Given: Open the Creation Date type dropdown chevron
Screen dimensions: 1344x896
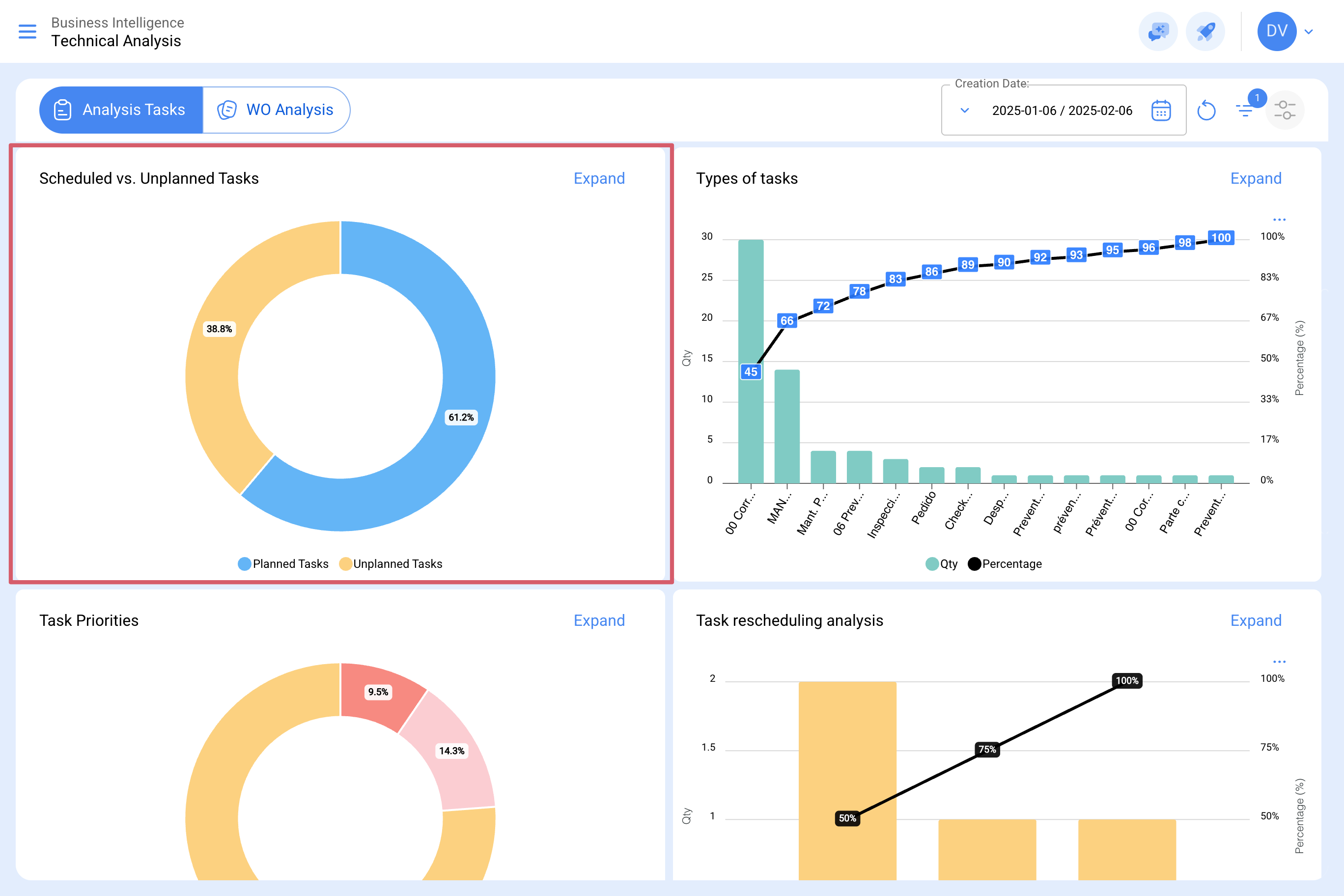Looking at the screenshot, I should [965, 111].
